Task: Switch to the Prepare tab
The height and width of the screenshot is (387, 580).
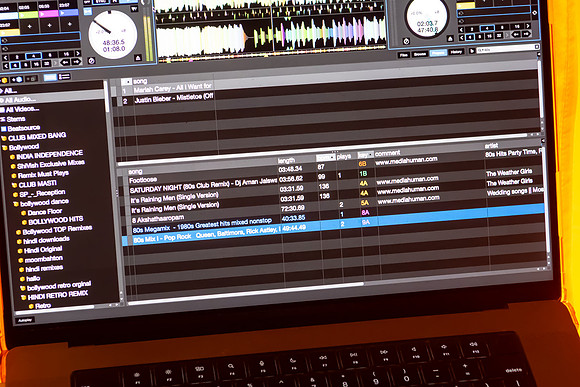Action: click(x=438, y=53)
